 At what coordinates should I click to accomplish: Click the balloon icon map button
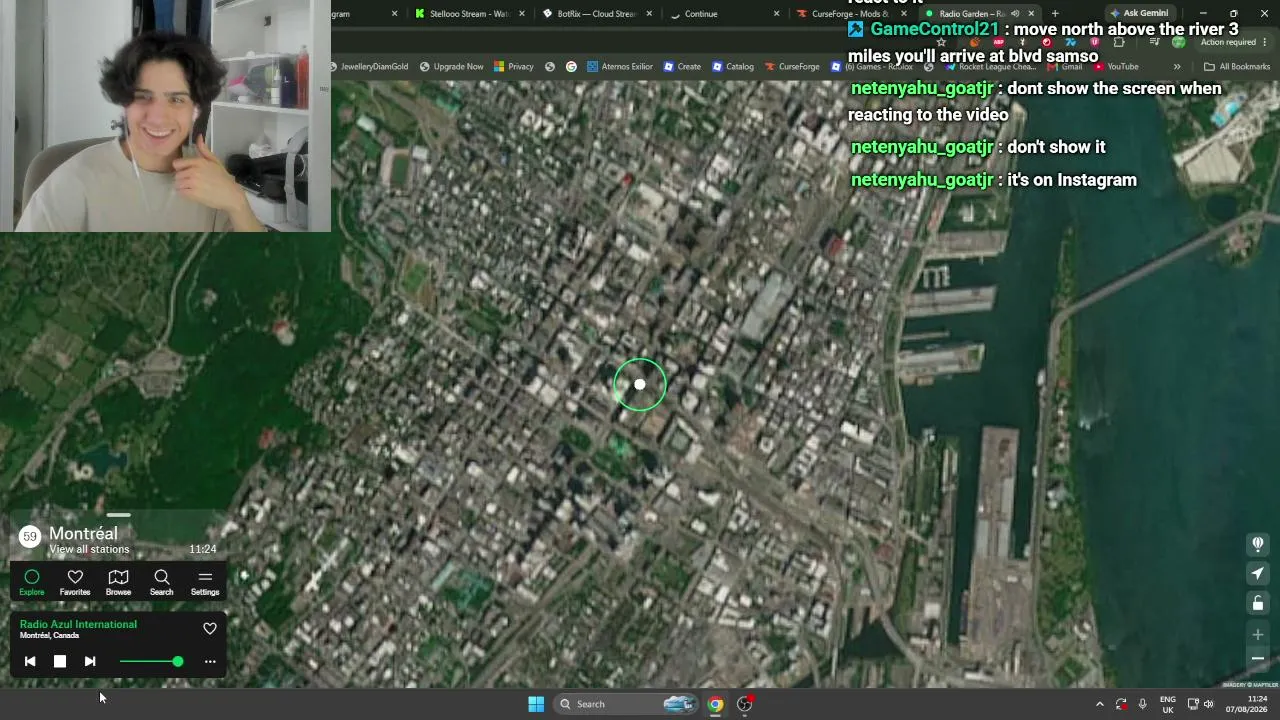pos(1258,544)
